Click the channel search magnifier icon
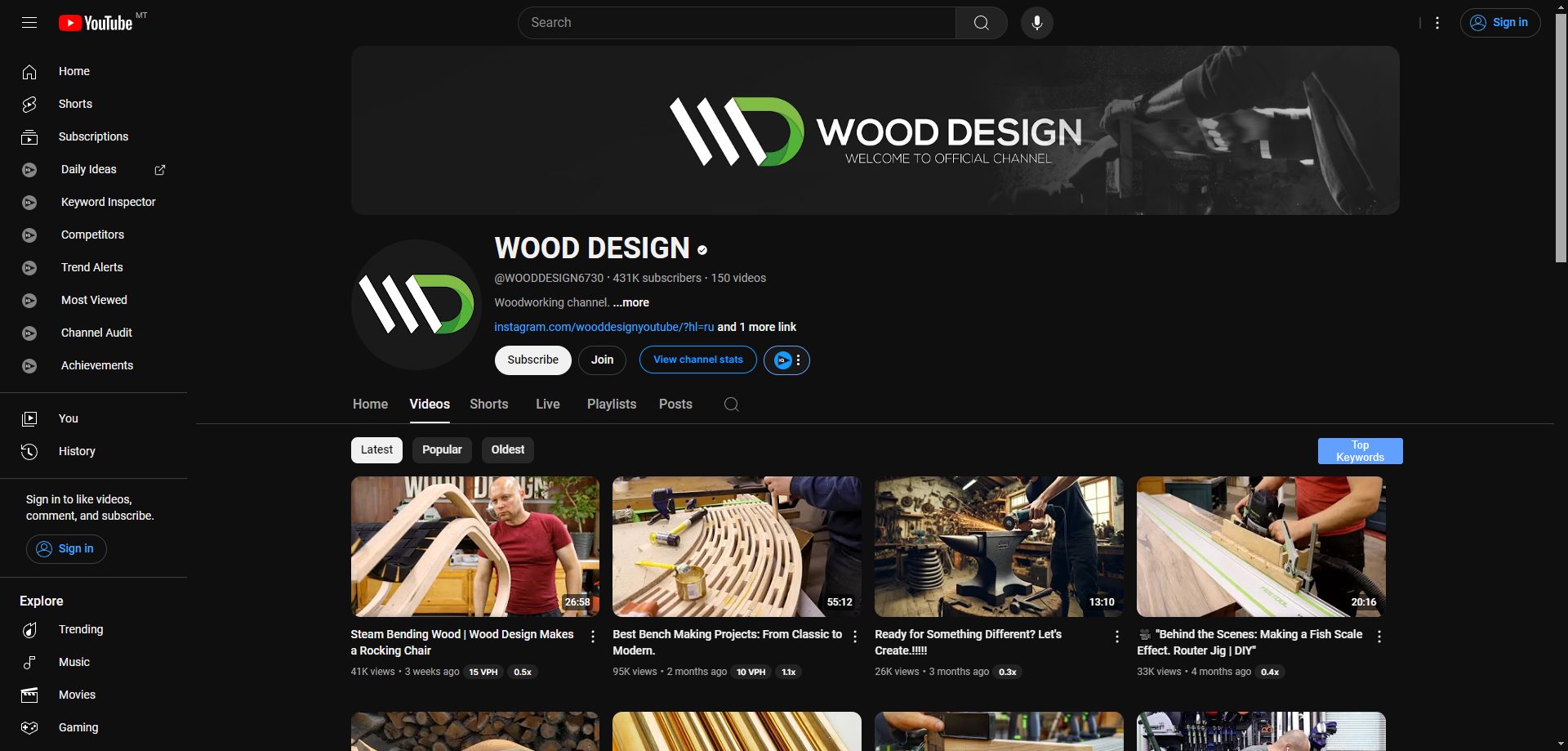Screen dimensions: 1568x751 click(732, 405)
